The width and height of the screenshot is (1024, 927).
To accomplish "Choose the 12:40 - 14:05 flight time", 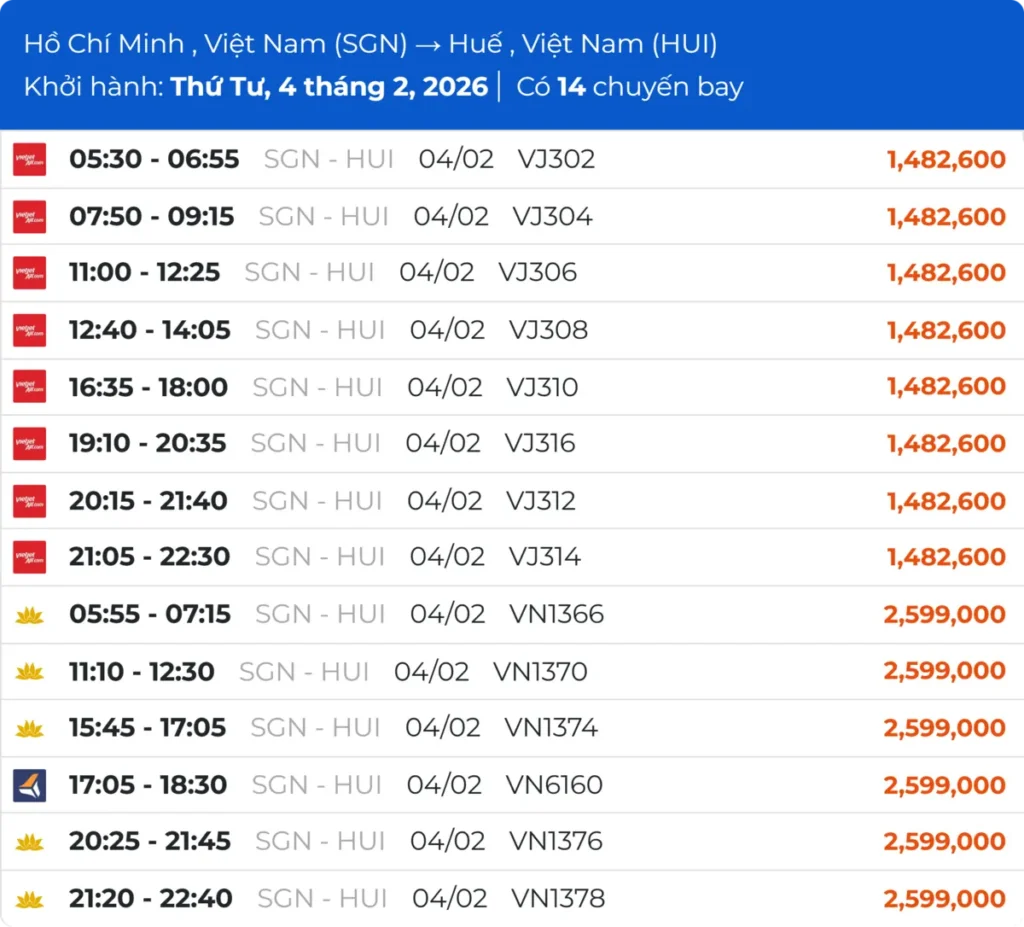I will click(150, 330).
